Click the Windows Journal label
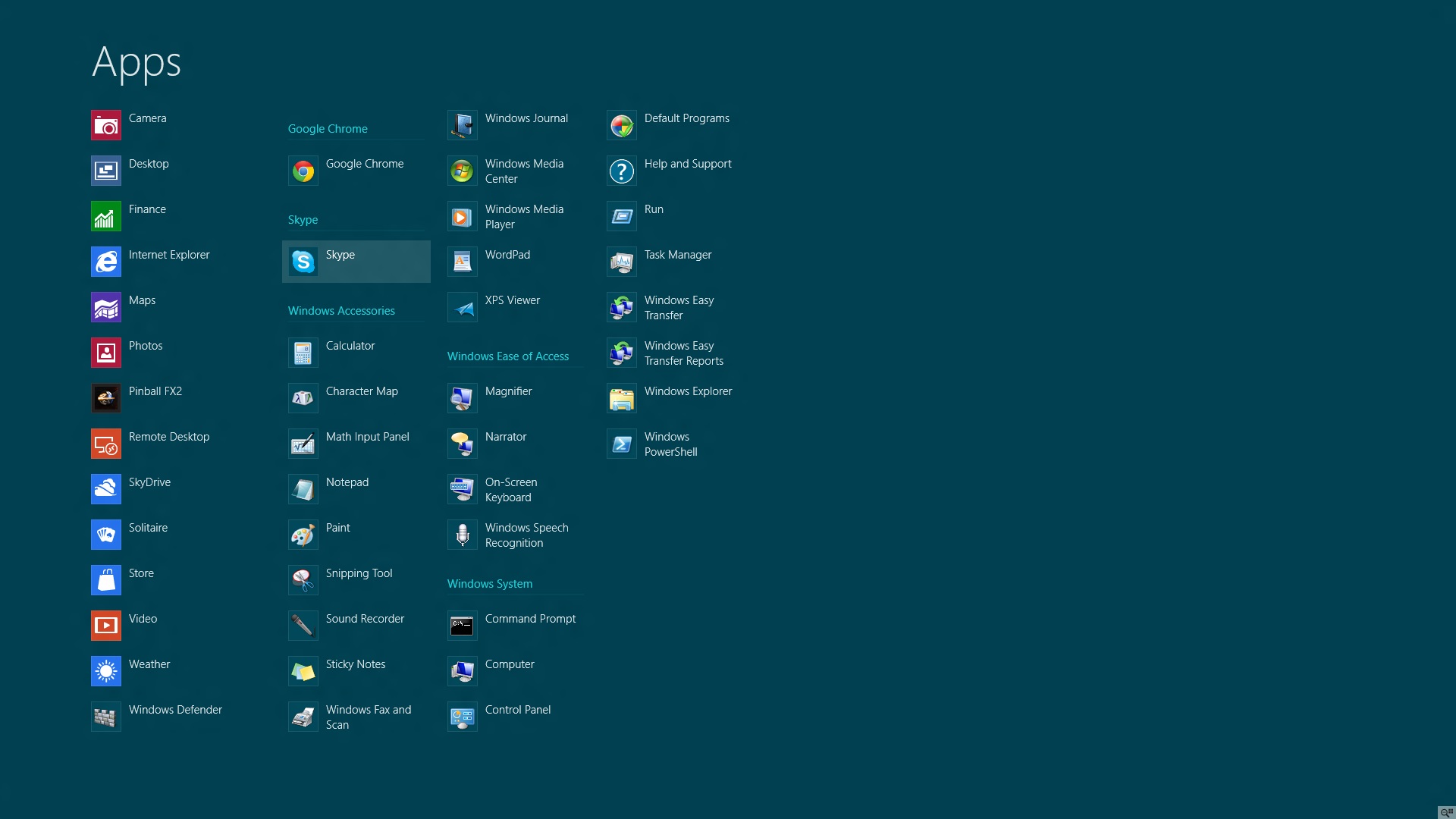The width and height of the screenshot is (1456, 819). click(x=526, y=118)
